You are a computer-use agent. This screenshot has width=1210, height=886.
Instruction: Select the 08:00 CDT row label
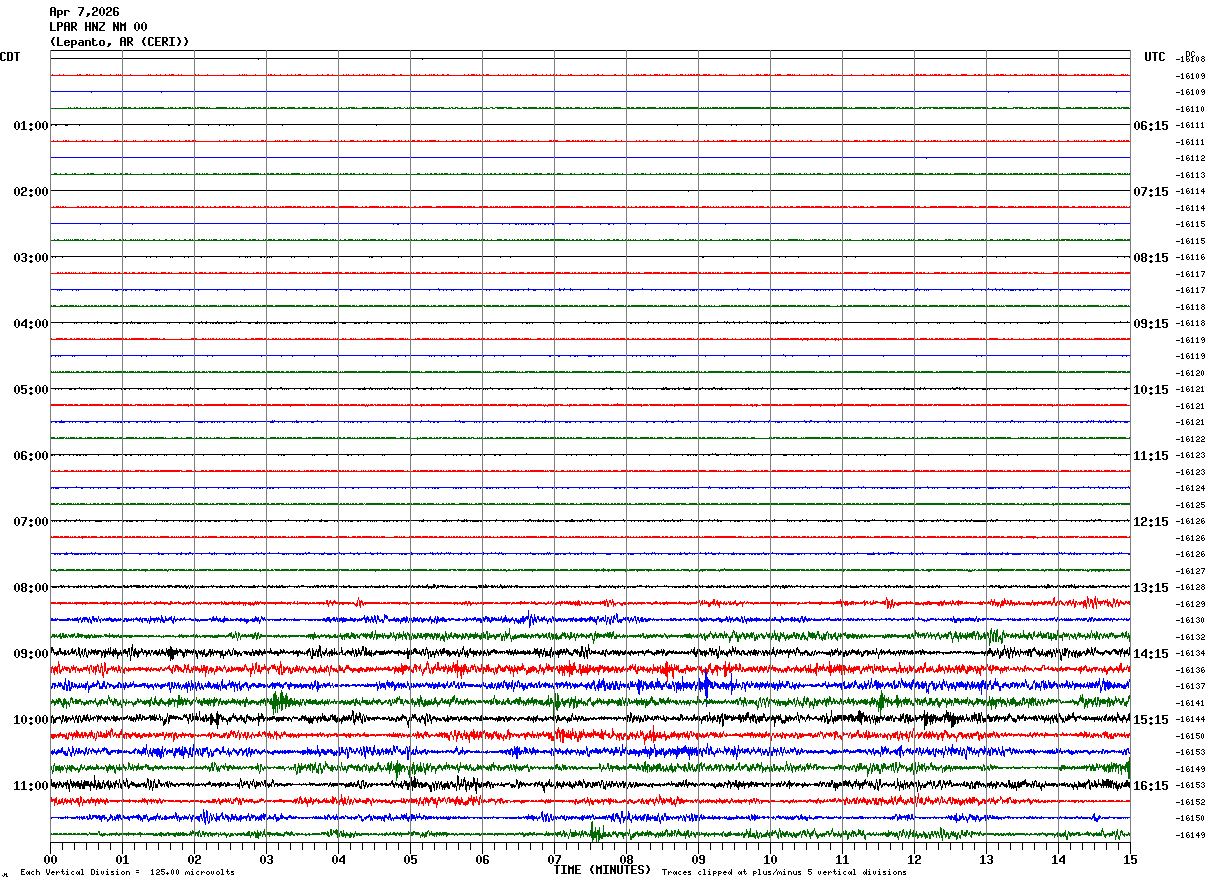click(x=30, y=588)
